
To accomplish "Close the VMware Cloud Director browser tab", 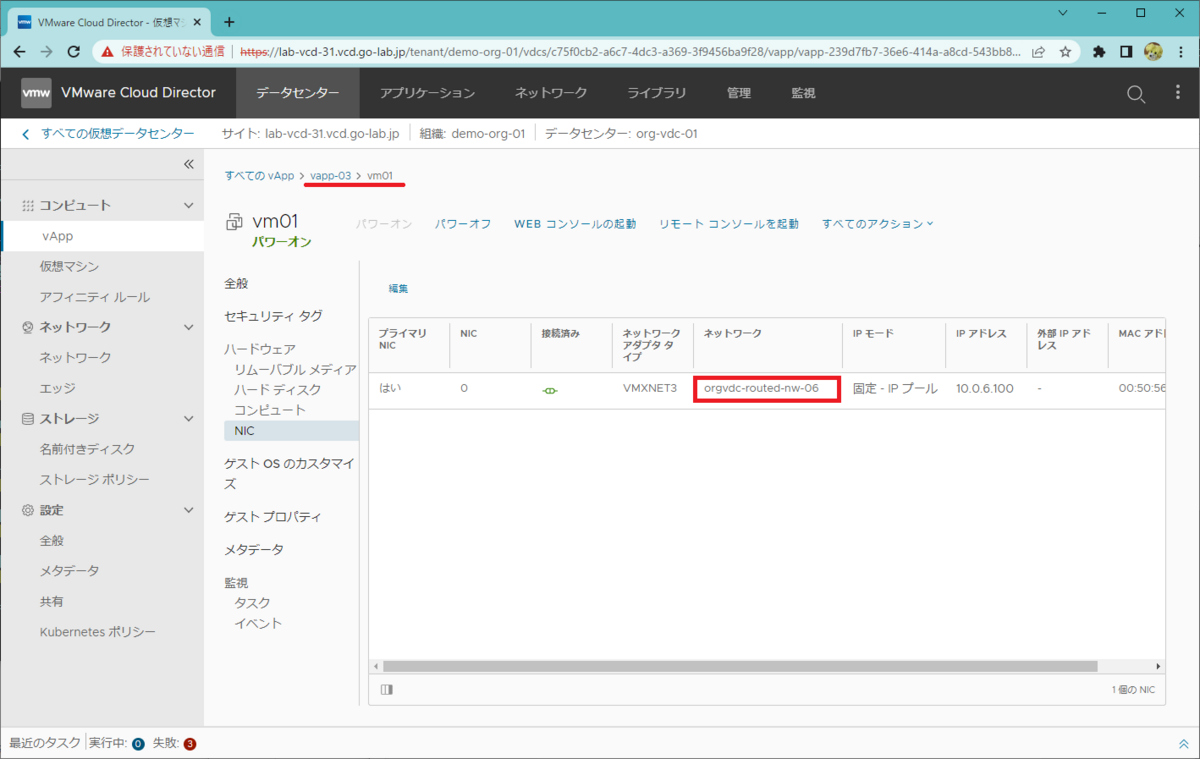I will tap(197, 21).
